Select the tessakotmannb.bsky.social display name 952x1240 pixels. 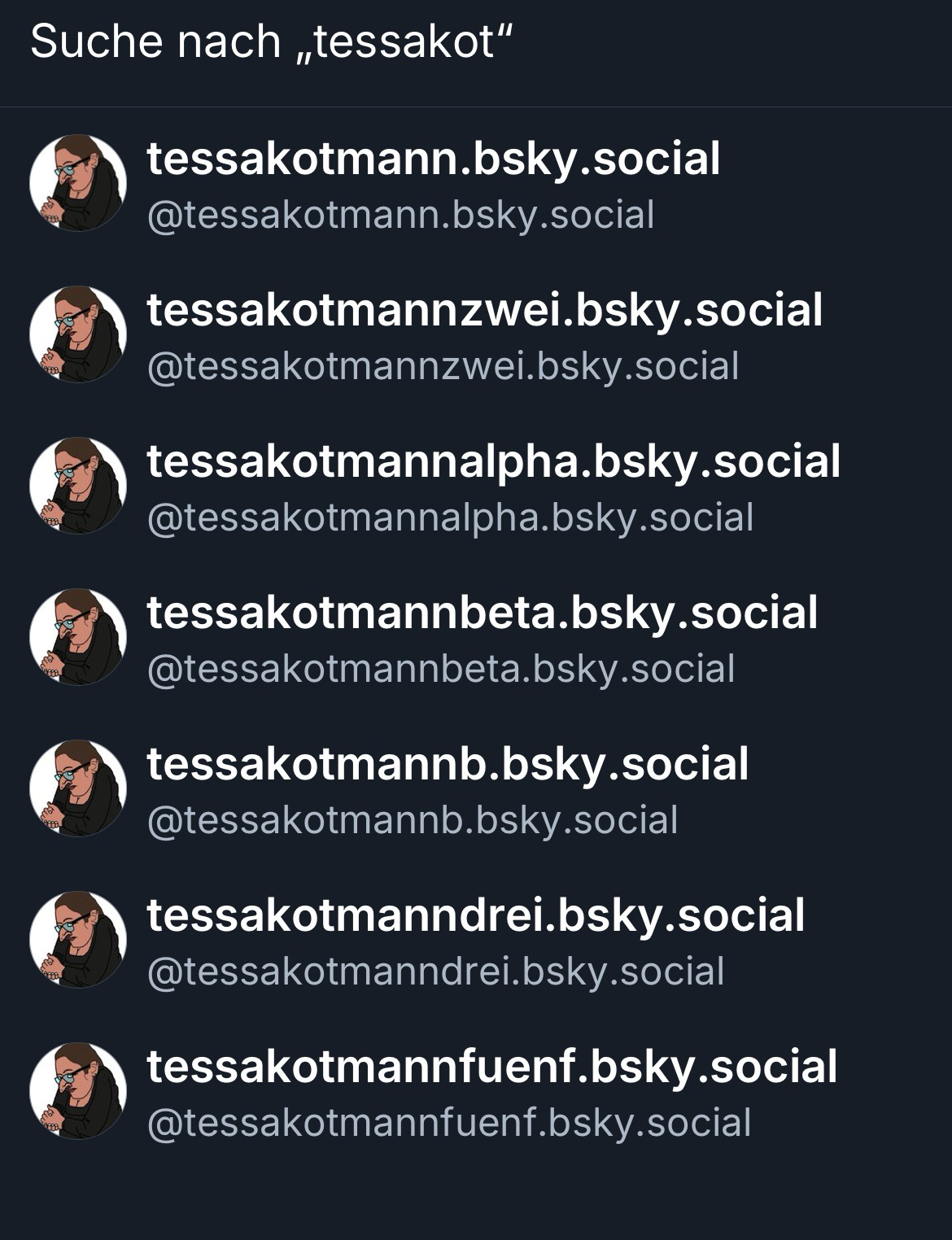[x=448, y=765]
